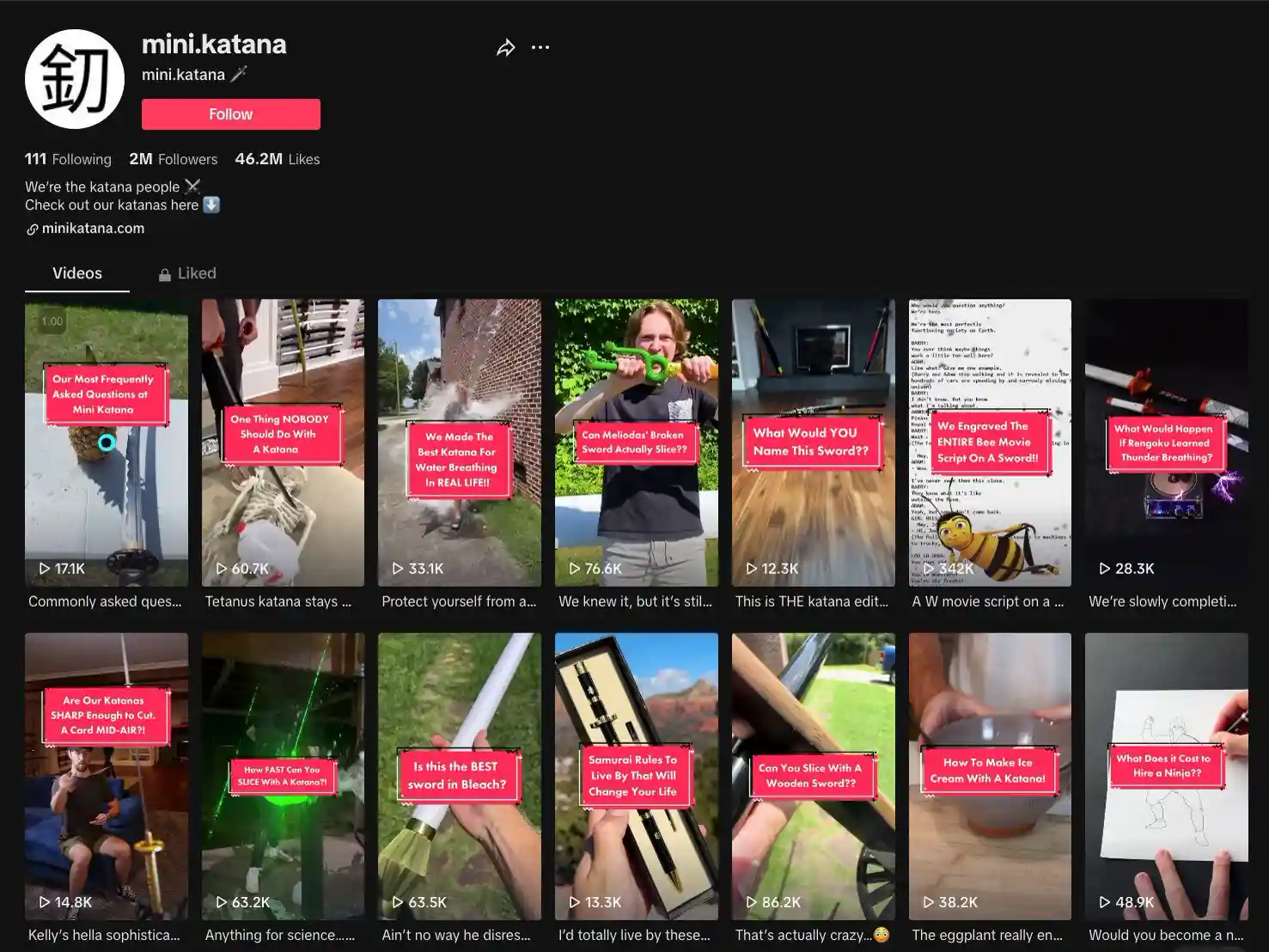Click the link icon beside minikatana.com
The image size is (1269, 952).
coord(33,229)
